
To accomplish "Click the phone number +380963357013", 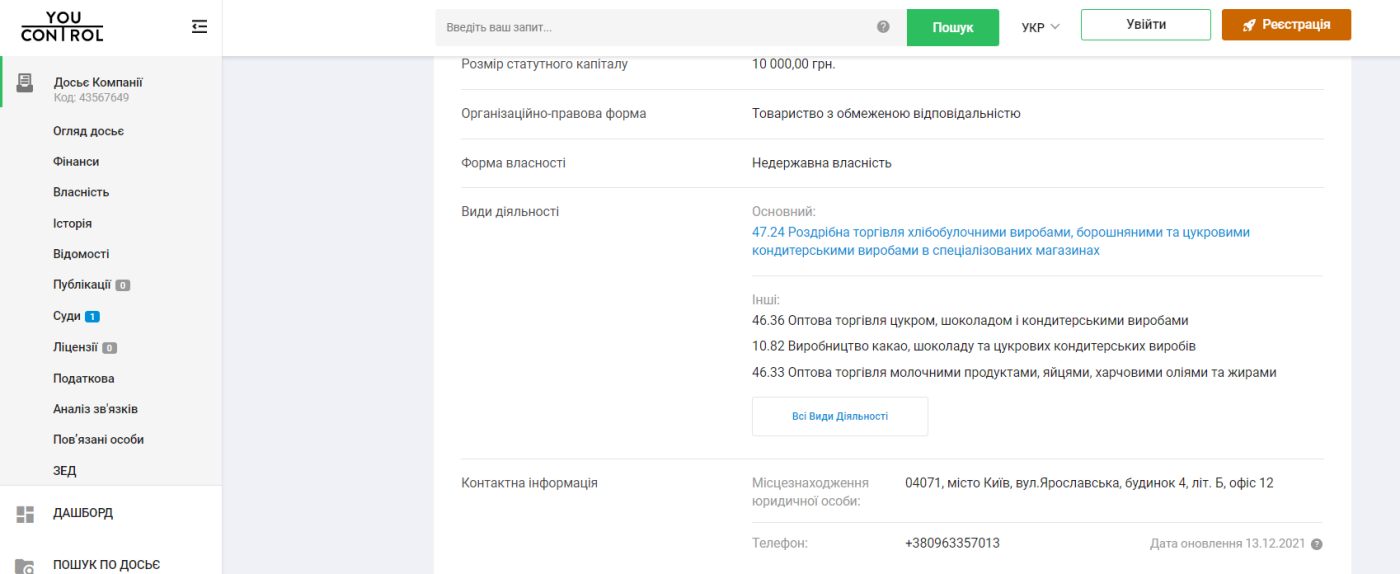I will 952,543.
